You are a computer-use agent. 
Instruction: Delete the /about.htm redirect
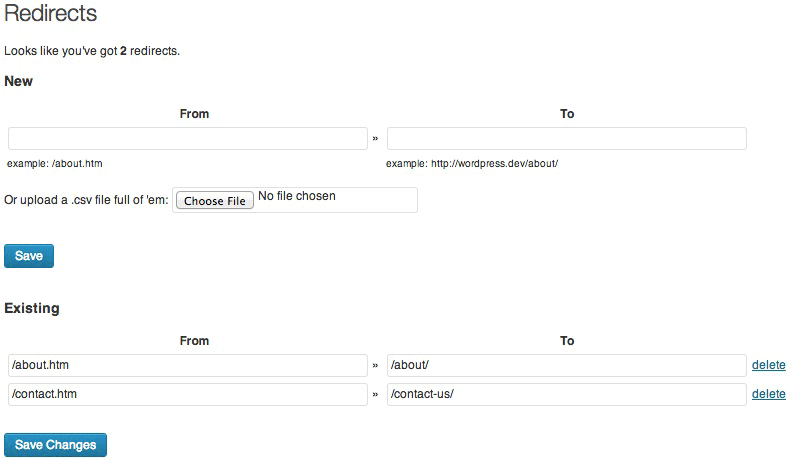[x=768, y=365]
